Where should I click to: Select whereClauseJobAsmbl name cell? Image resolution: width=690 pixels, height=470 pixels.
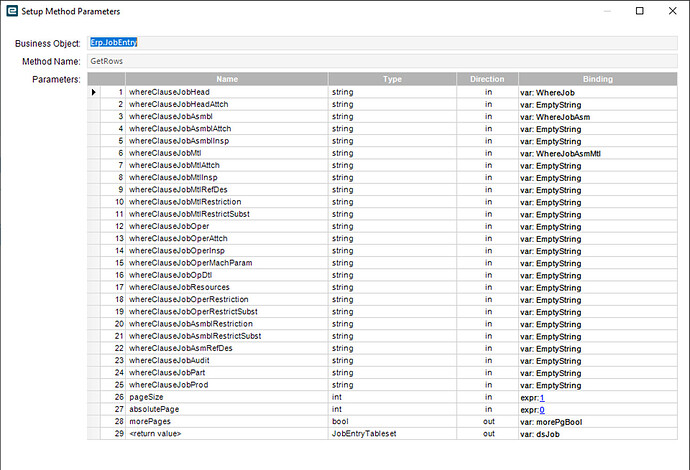point(227,117)
